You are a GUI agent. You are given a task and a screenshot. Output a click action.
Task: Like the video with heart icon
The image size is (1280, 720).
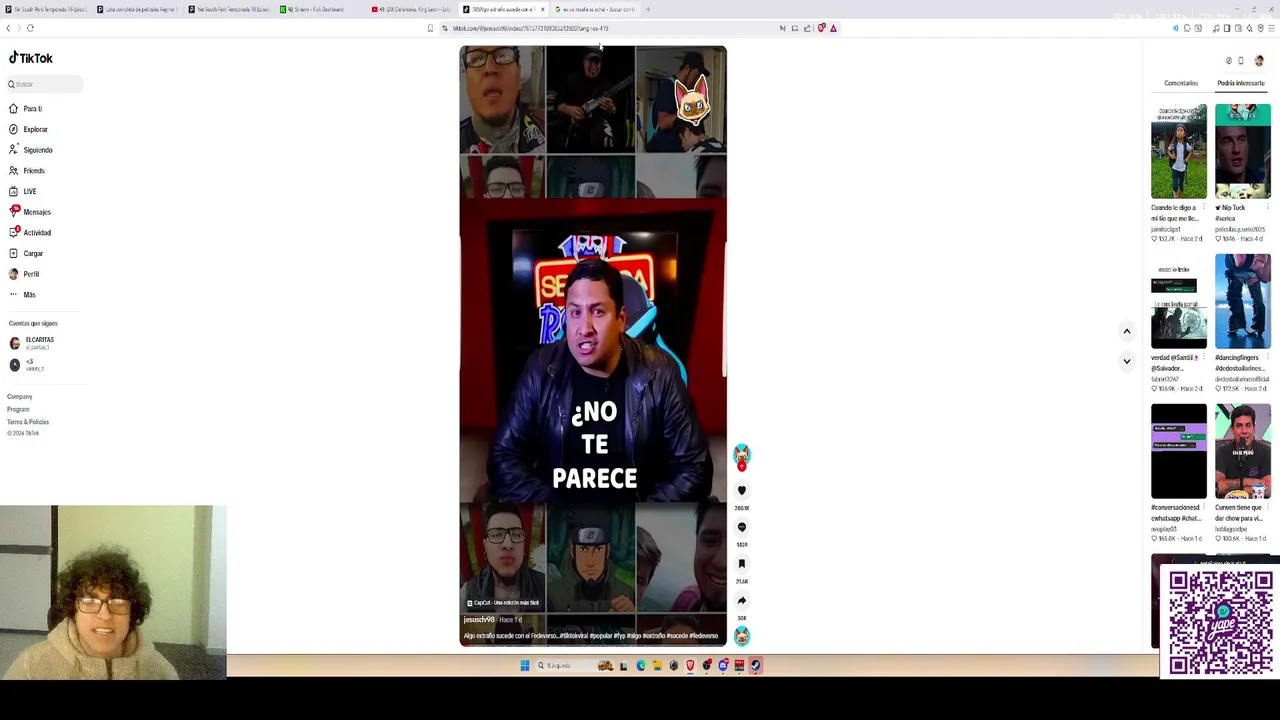point(741,490)
